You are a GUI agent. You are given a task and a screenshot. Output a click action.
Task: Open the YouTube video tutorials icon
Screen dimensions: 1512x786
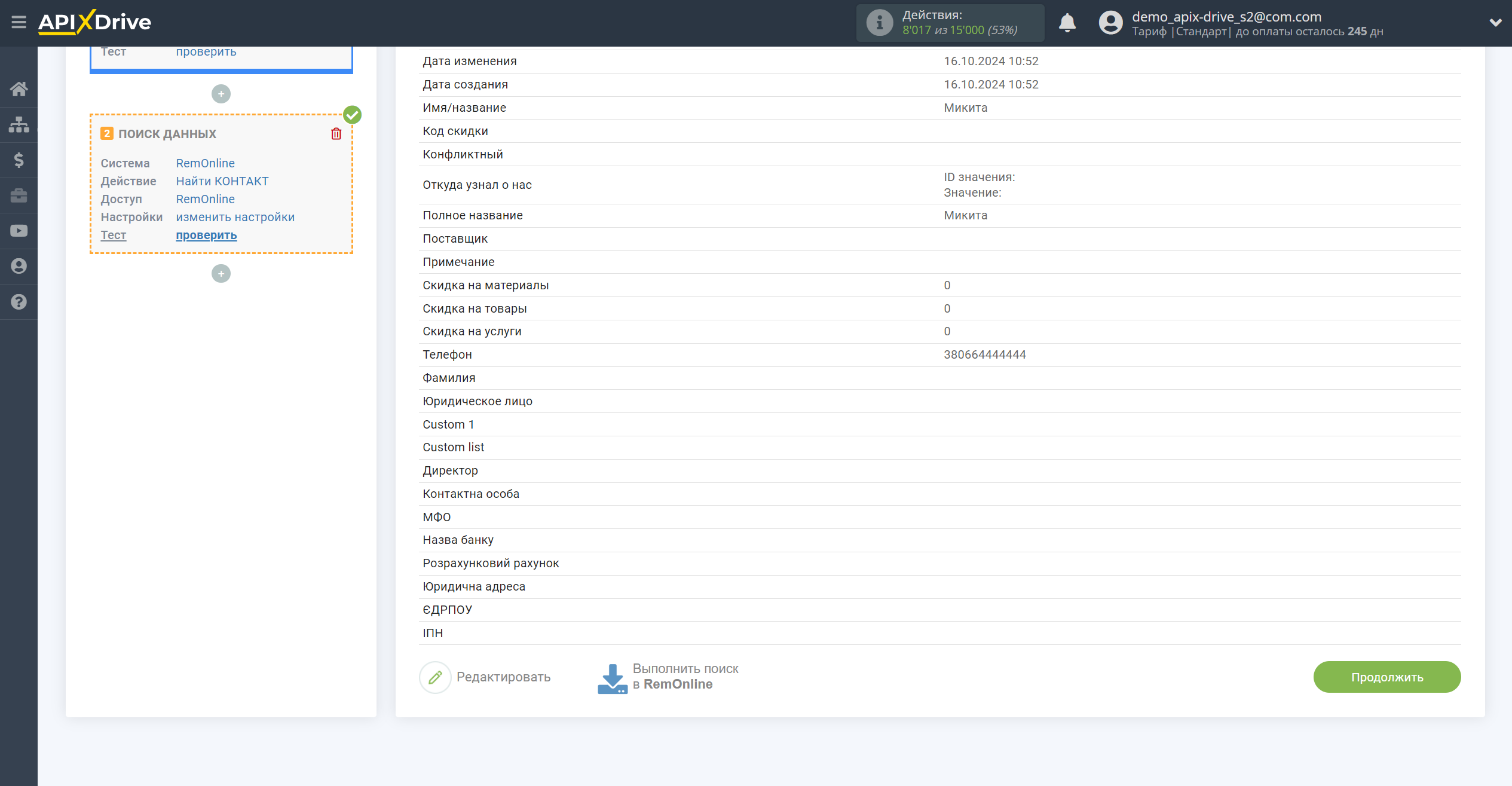(x=19, y=231)
